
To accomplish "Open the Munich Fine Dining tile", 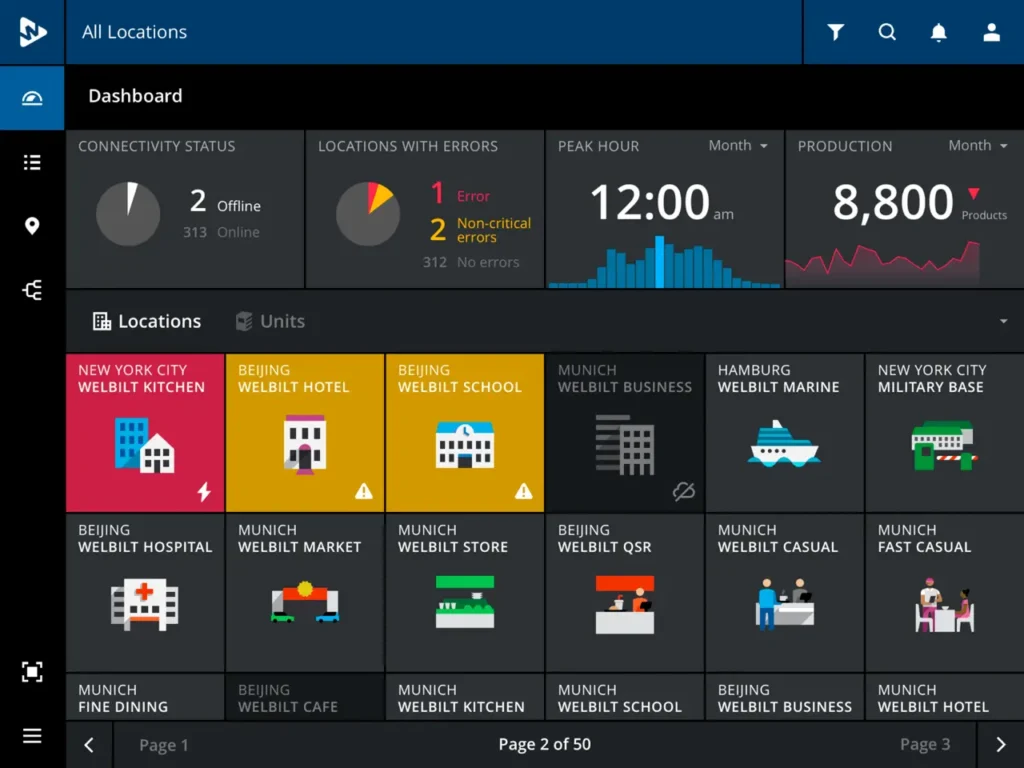I will click(x=145, y=697).
